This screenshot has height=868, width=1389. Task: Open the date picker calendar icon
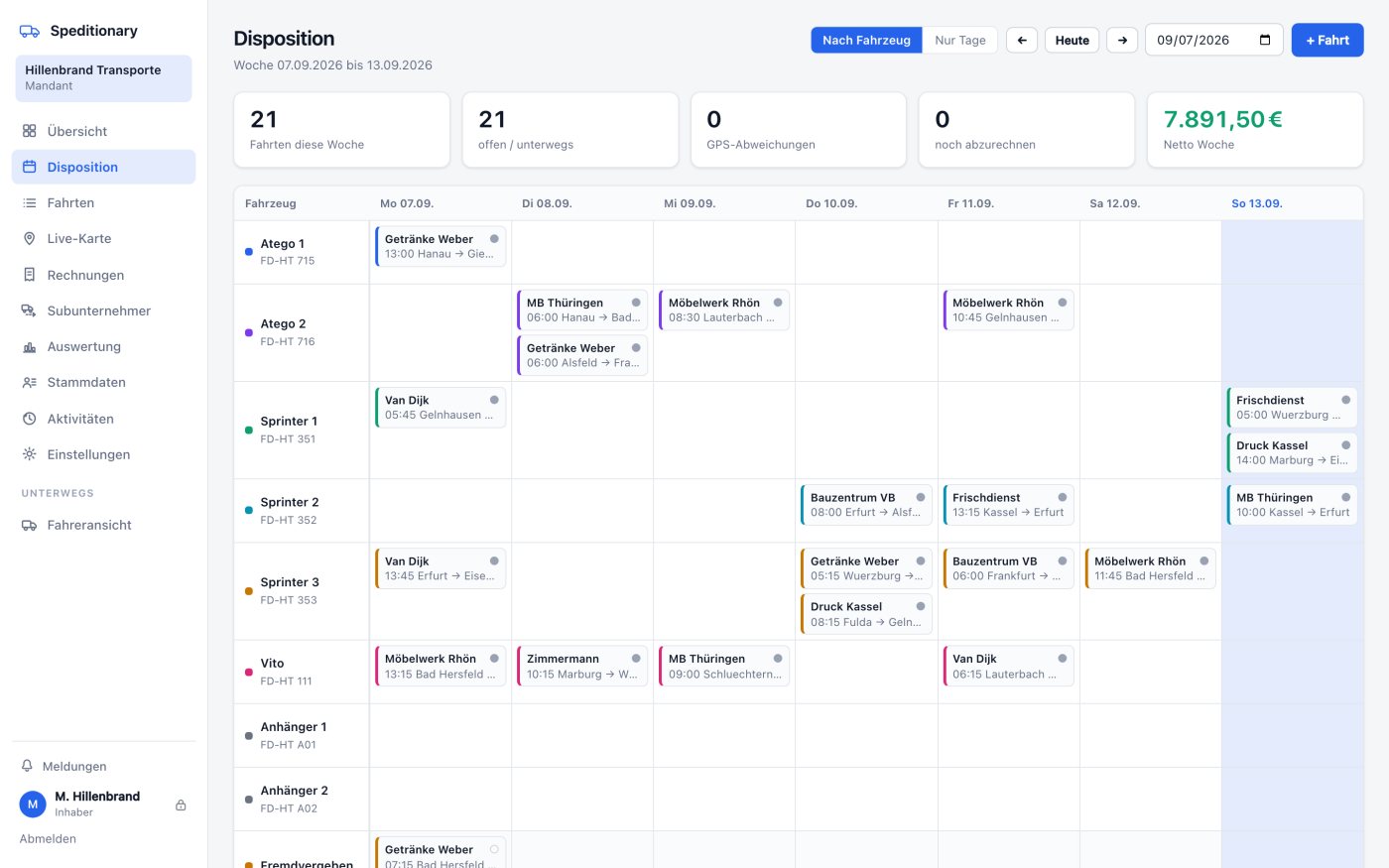click(1265, 40)
